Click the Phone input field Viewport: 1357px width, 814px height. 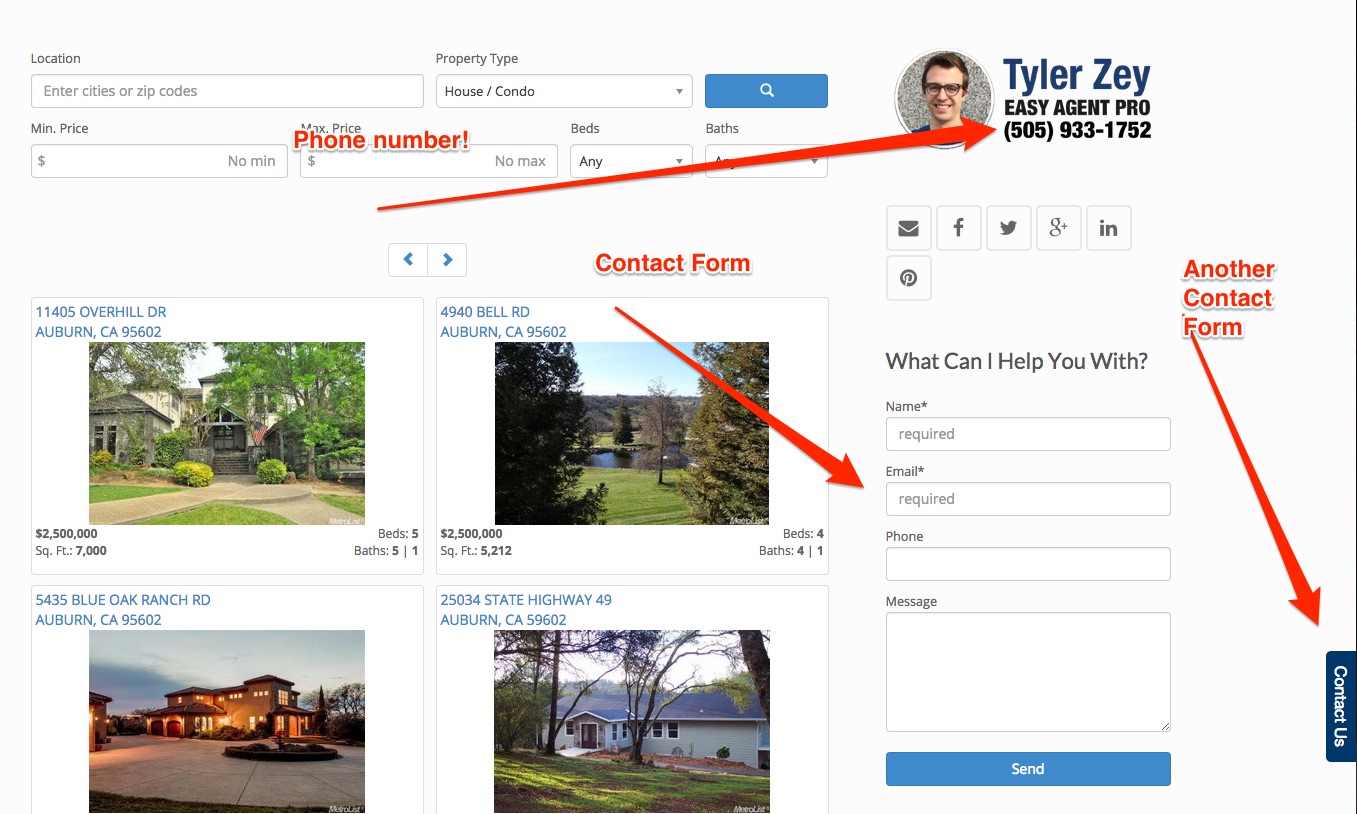[1028, 564]
